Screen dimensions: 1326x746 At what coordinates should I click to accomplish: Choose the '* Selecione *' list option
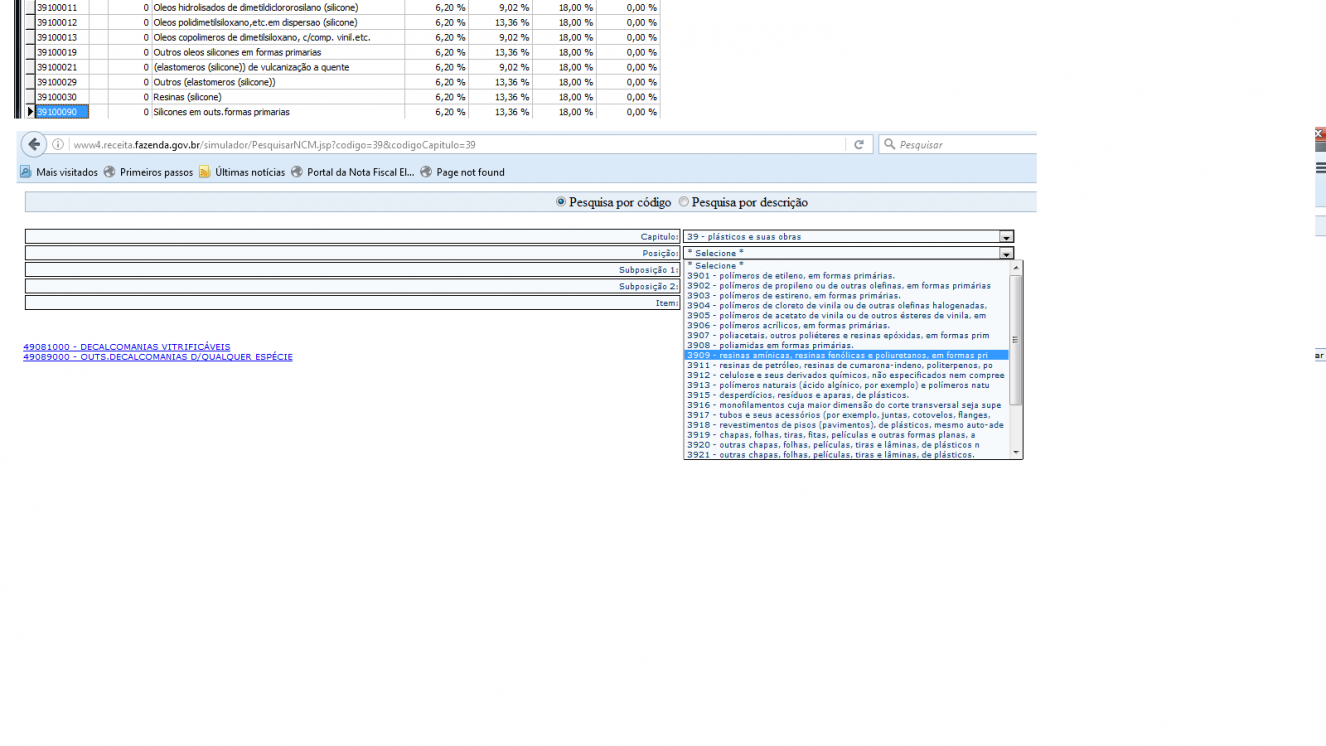[x=846, y=266]
